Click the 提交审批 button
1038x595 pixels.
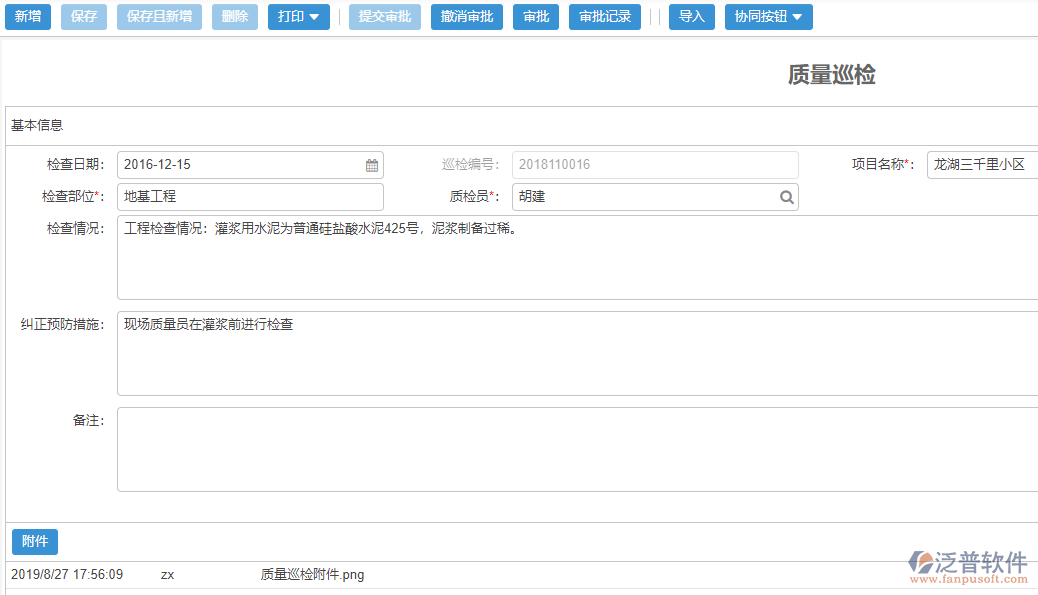385,17
